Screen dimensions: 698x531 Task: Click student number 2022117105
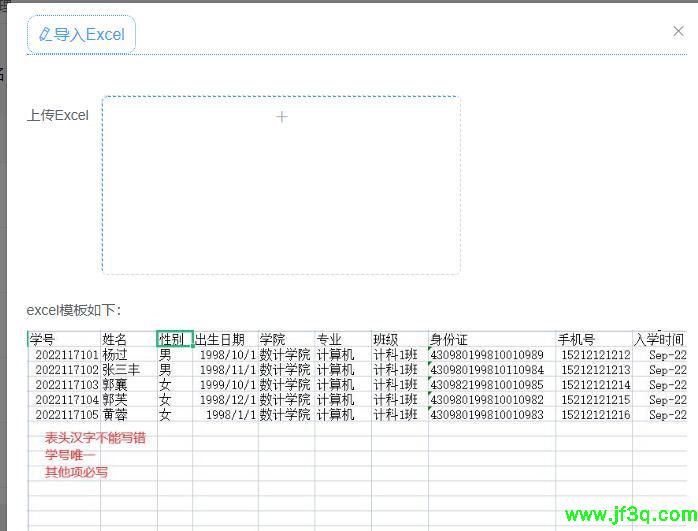click(x=67, y=415)
